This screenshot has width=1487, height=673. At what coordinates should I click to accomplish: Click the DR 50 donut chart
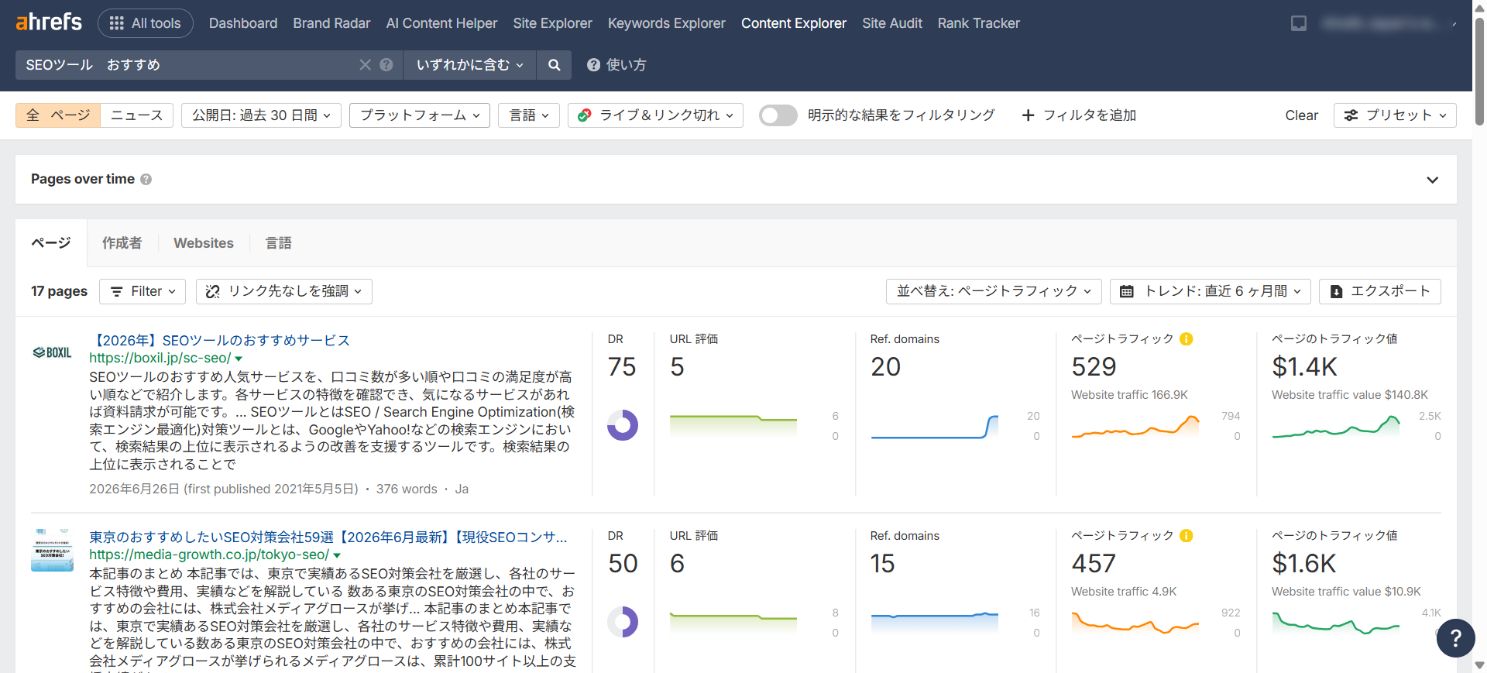pyautogui.click(x=622, y=622)
